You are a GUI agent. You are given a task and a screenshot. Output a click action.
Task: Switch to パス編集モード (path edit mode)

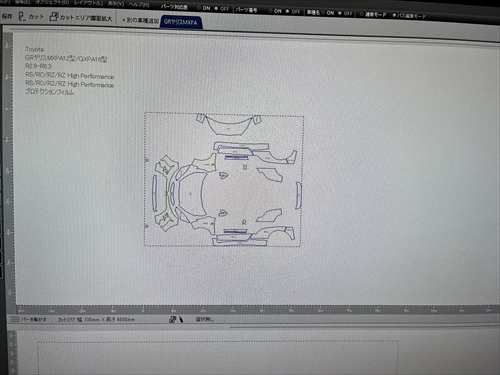409,15
